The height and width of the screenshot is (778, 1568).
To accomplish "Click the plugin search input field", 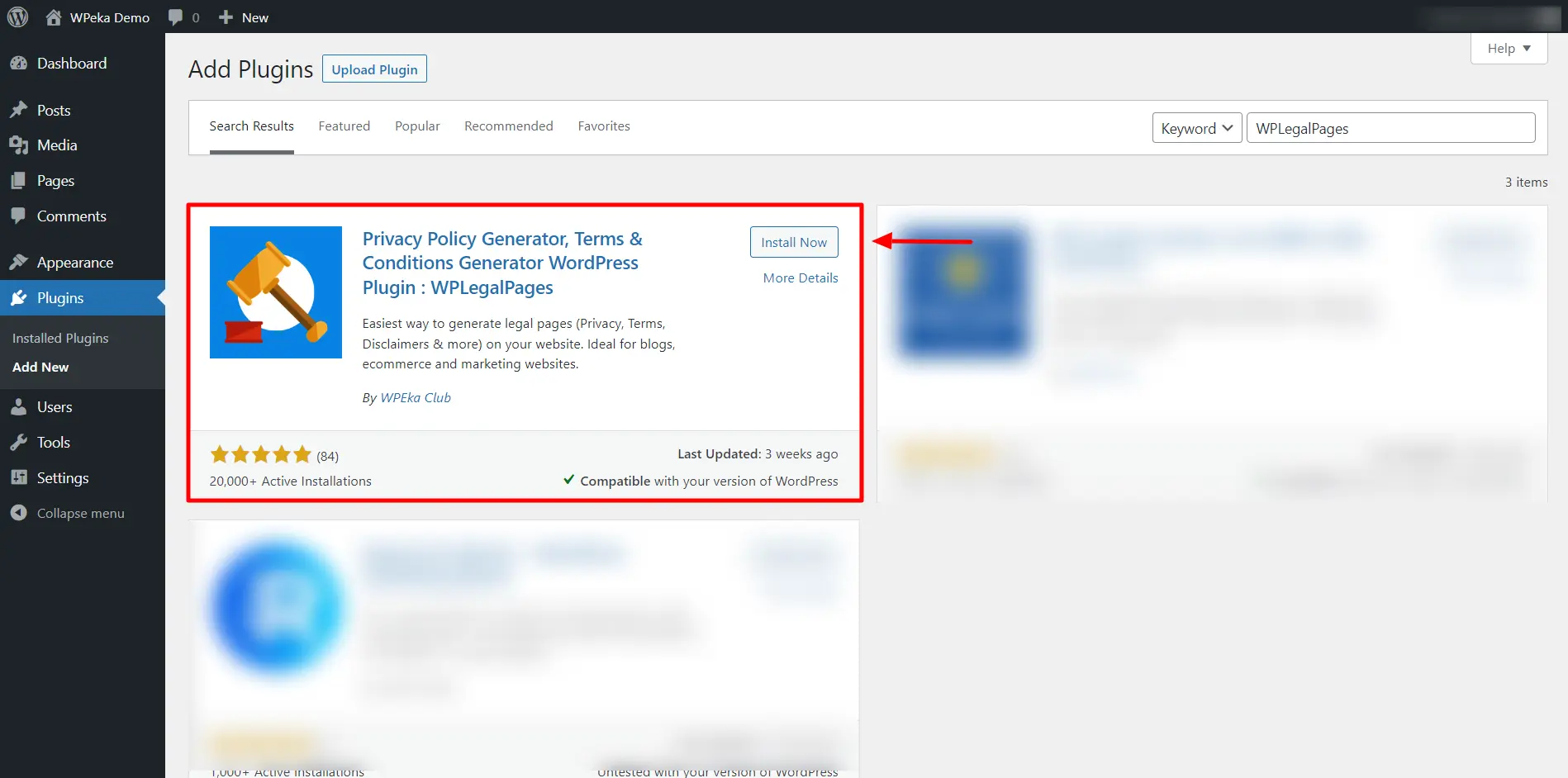I will tap(1390, 128).
